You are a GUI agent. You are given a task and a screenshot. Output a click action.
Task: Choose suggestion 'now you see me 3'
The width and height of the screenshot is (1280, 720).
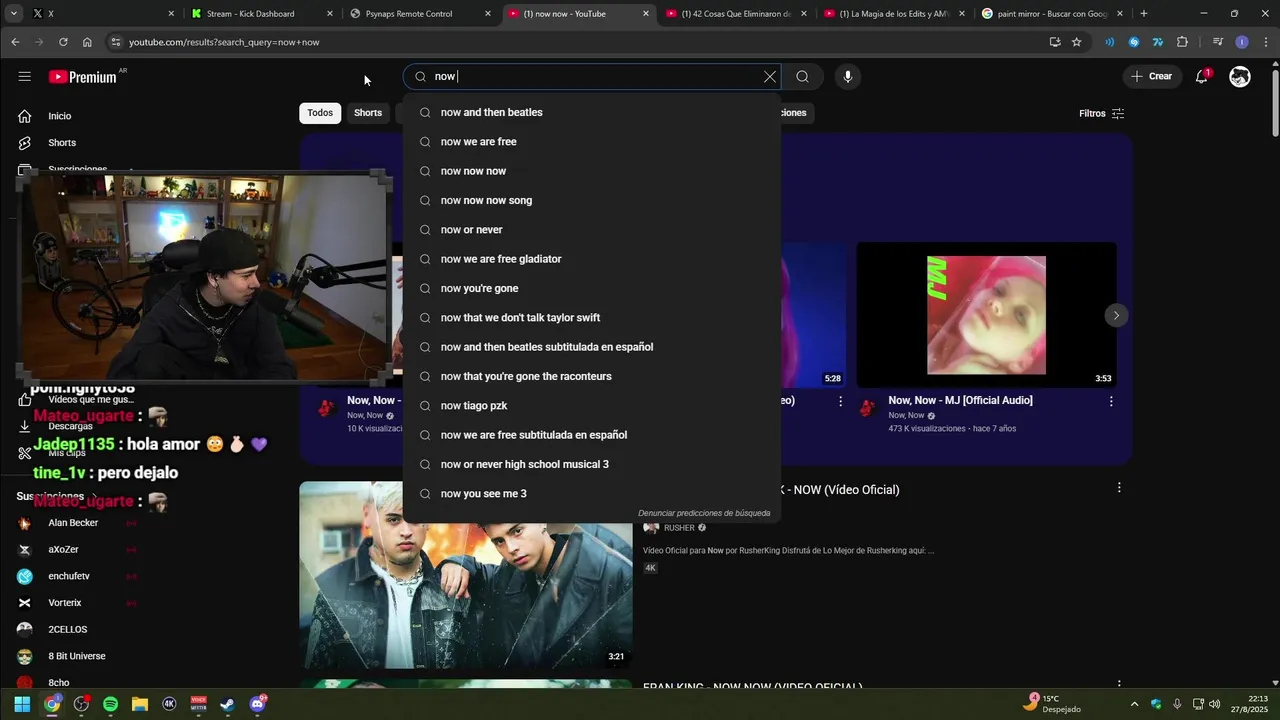591,494
